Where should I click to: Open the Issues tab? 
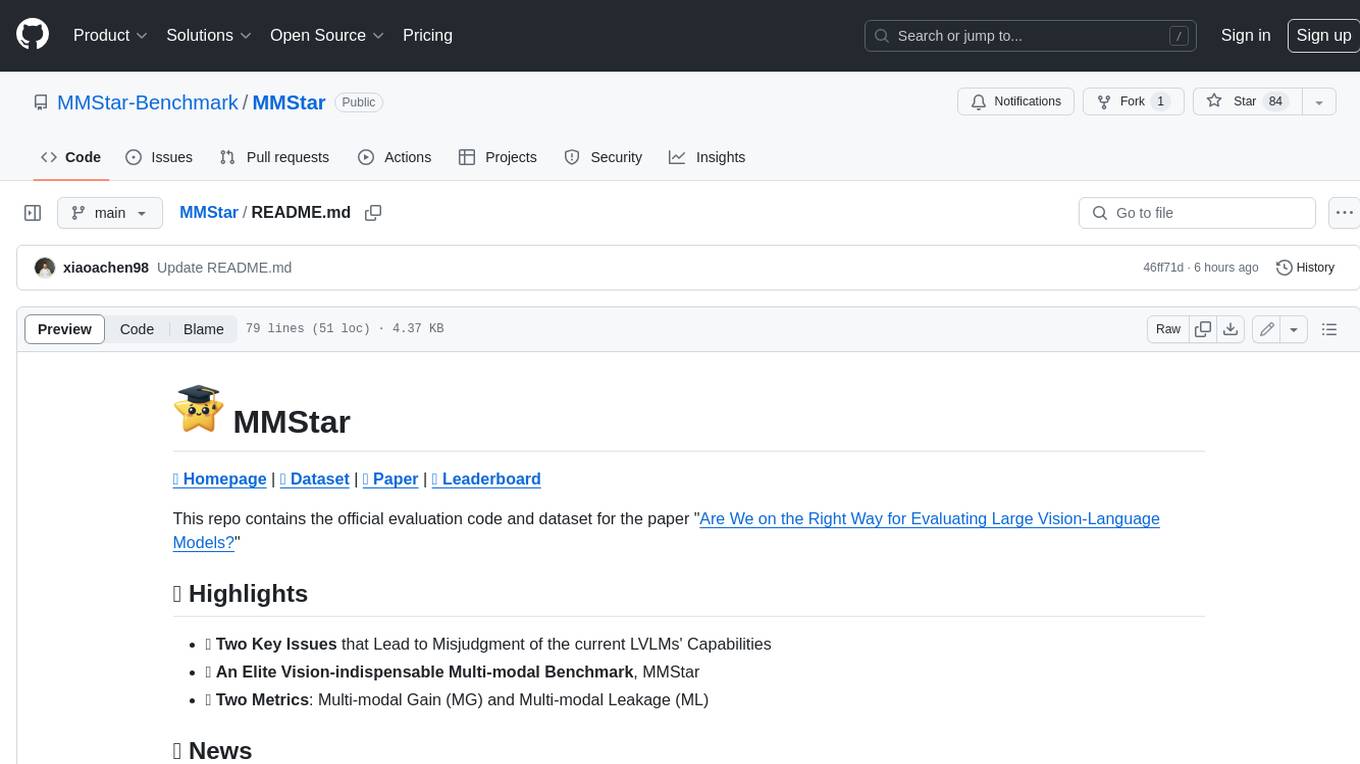(x=159, y=157)
